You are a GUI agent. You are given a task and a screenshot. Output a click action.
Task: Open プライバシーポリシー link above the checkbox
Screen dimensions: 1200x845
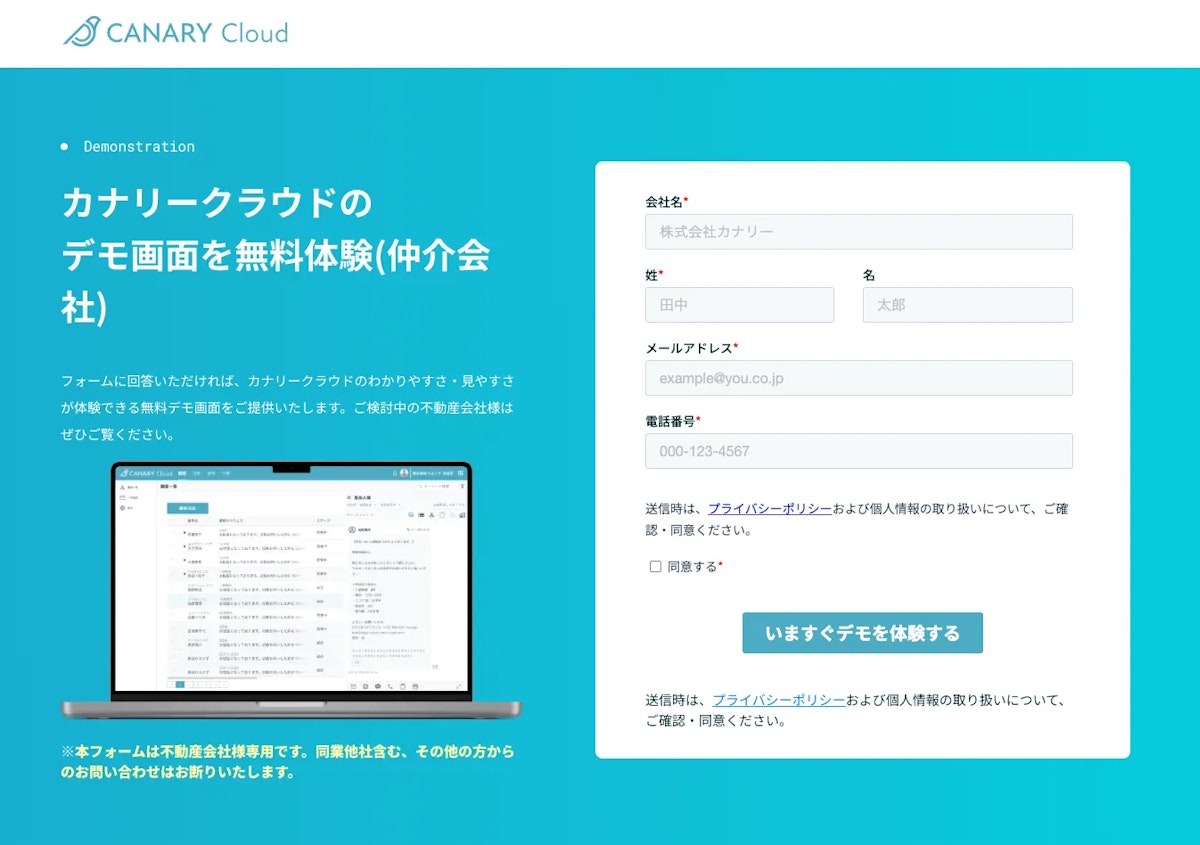pos(770,508)
